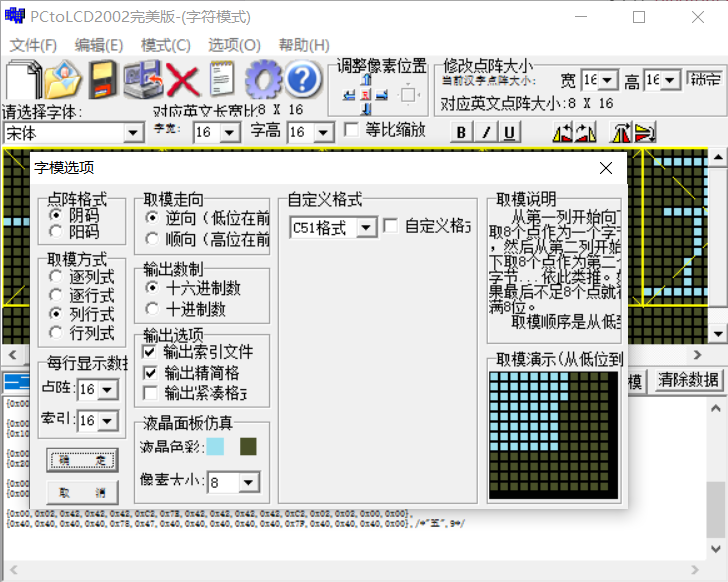Click the red X delete icon
728x582 pixels.
(x=183, y=80)
